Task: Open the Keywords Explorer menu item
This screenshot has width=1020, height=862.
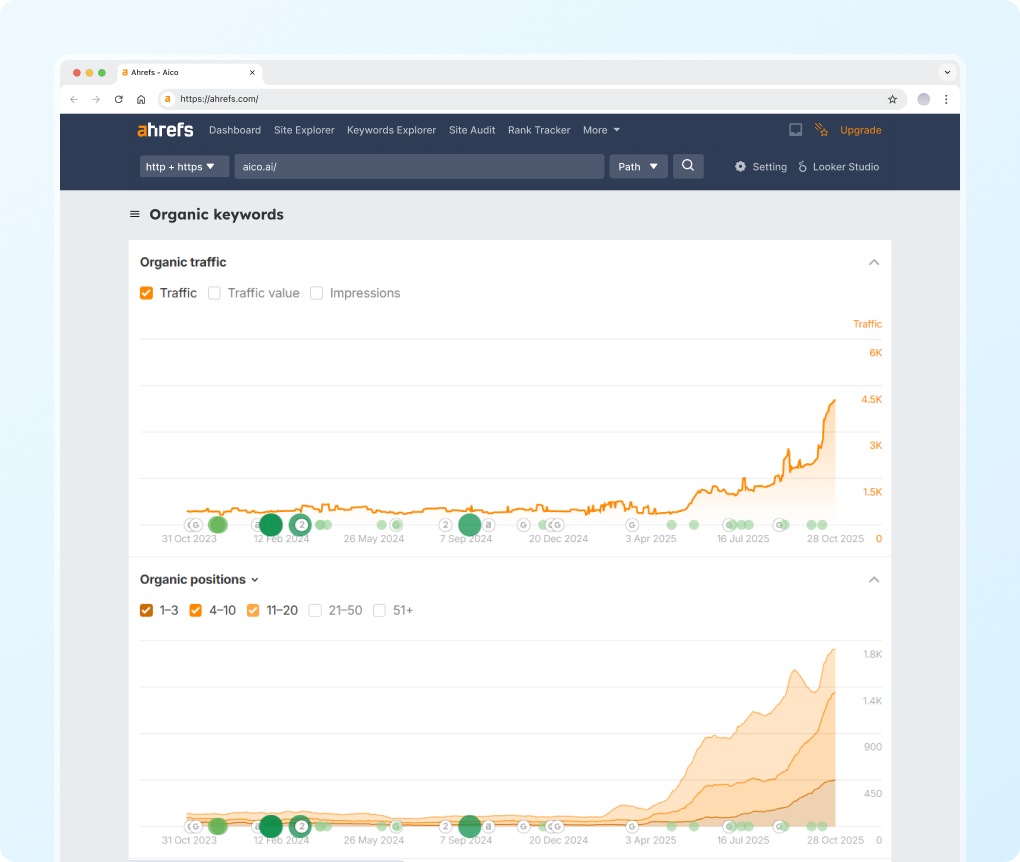Action: tap(391, 130)
